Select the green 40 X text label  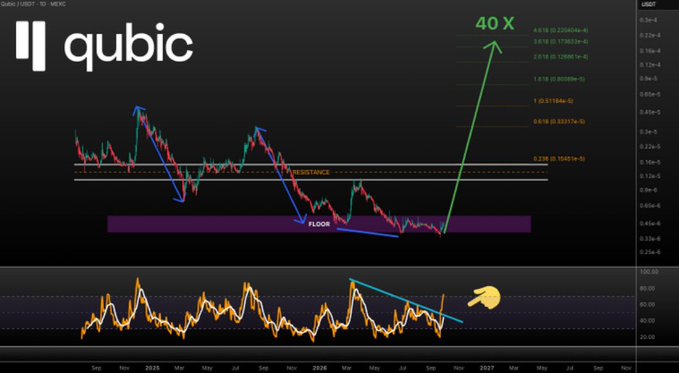click(x=495, y=23)
